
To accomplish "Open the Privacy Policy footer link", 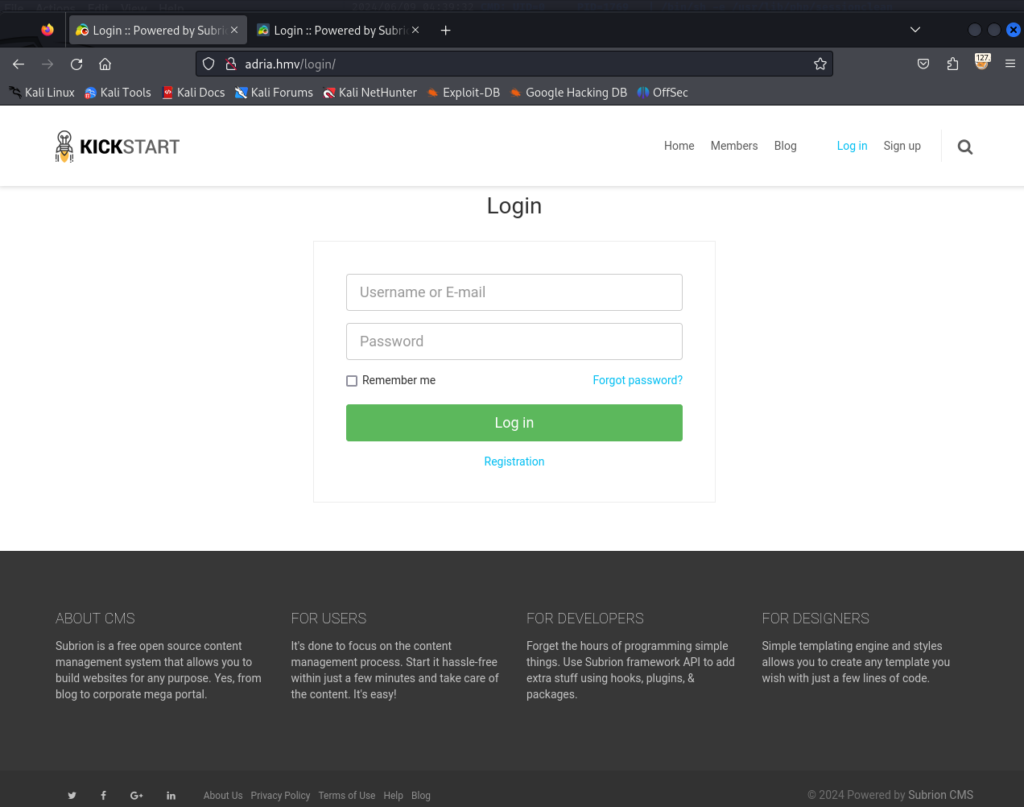I will click(280, 795).
